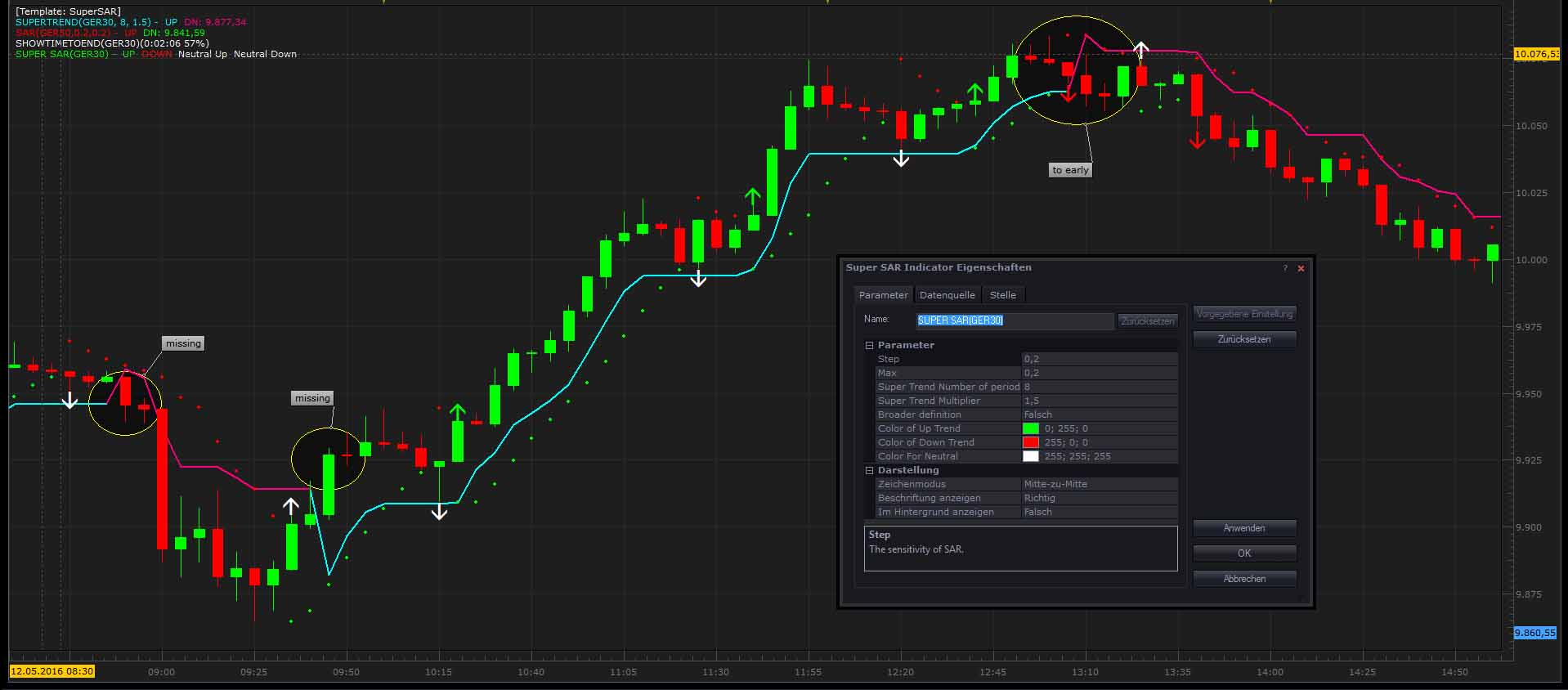Click the 13:10 time axis label
The image size is (1568, 690).
coord(1086,672)
